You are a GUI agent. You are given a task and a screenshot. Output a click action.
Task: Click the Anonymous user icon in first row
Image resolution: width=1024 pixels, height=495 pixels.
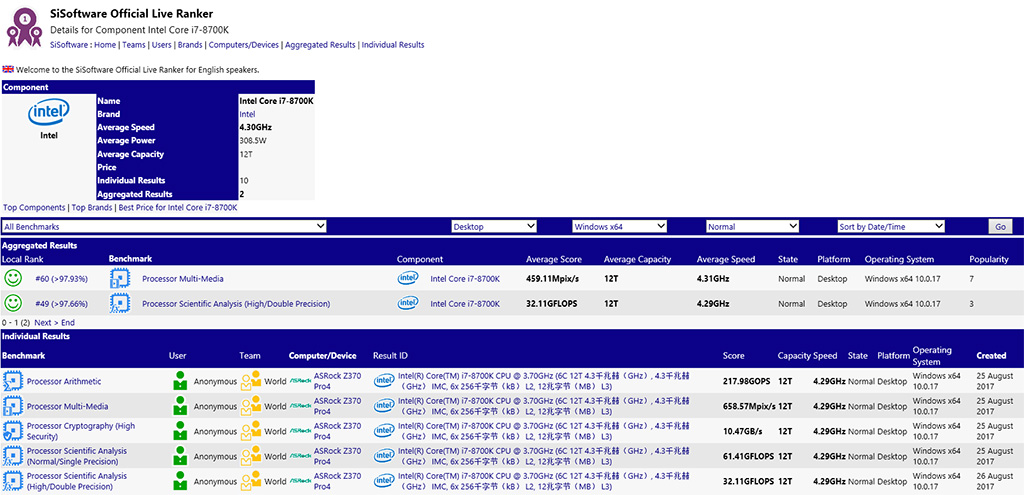click(180, 381)
